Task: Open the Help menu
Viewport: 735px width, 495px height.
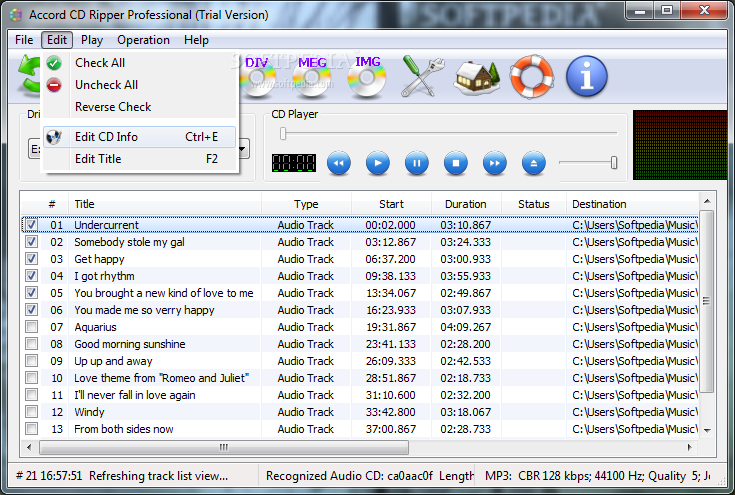Action: click(x=196, y=40)
